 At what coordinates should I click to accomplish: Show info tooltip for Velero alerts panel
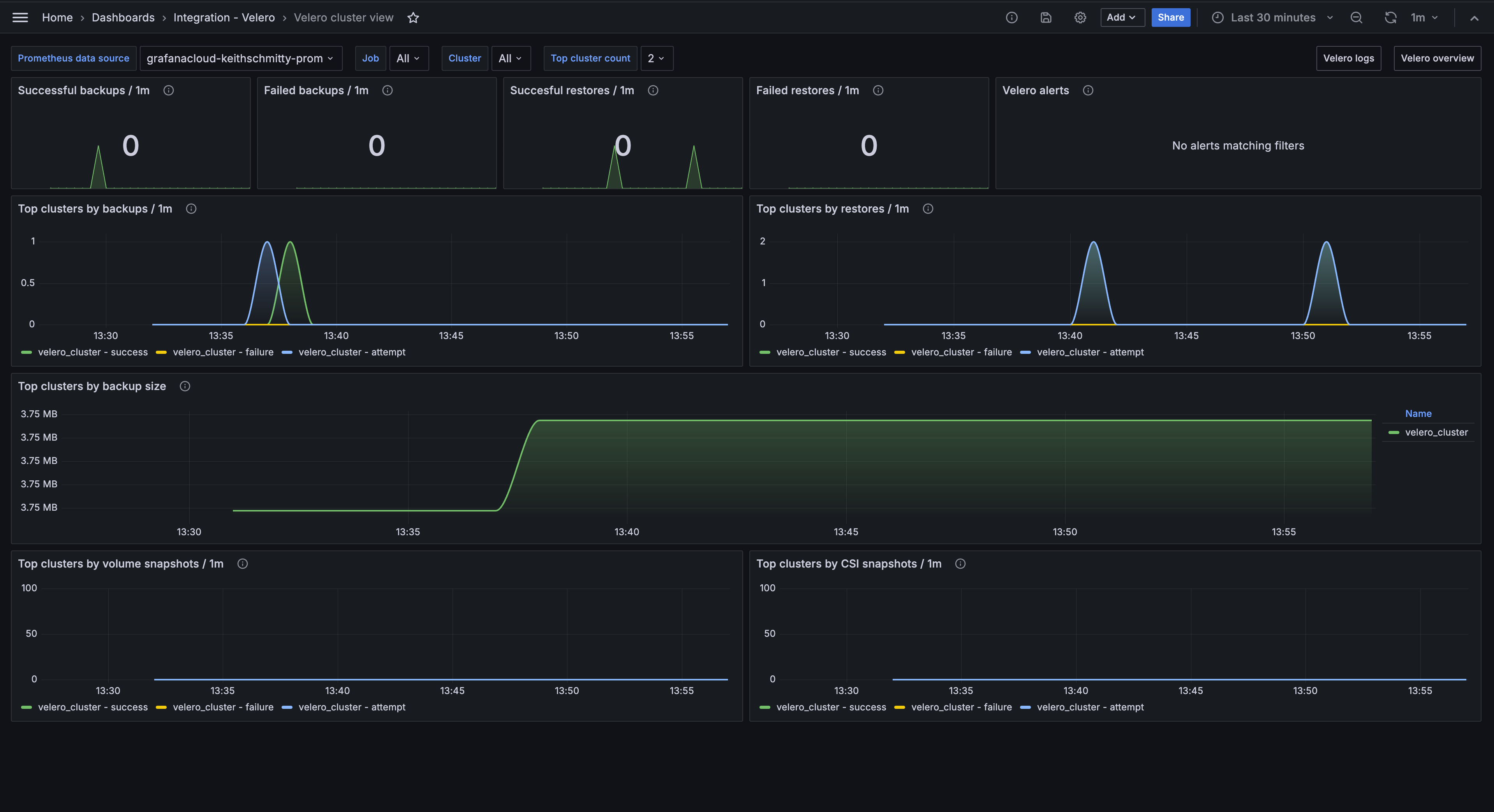[1088, 90]
